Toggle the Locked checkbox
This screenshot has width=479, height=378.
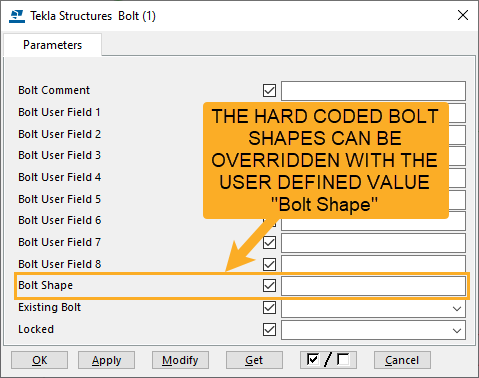click(269, 329)
